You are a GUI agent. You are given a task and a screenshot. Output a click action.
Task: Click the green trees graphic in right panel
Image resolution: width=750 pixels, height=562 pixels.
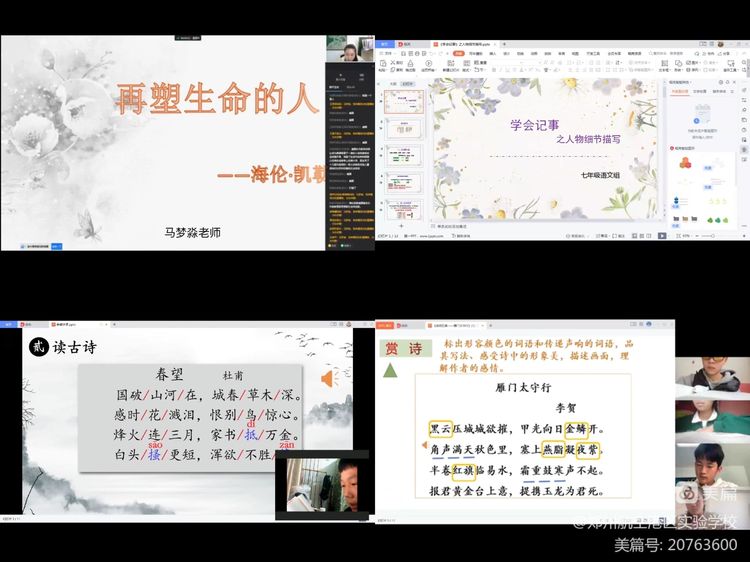pos(716,219)
